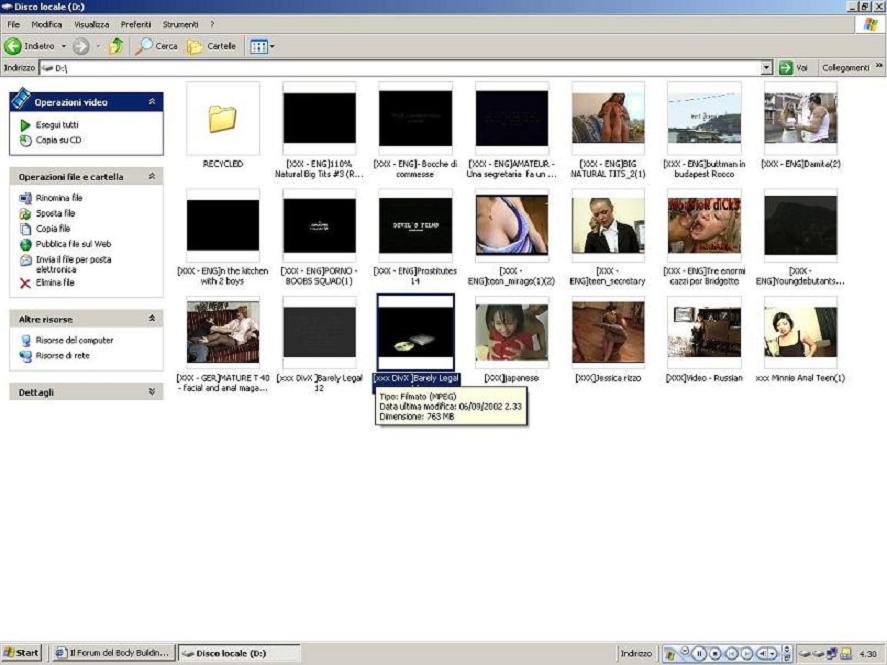
Task: Select Sposta file in sidebar
Action: (x=54, y=213)
